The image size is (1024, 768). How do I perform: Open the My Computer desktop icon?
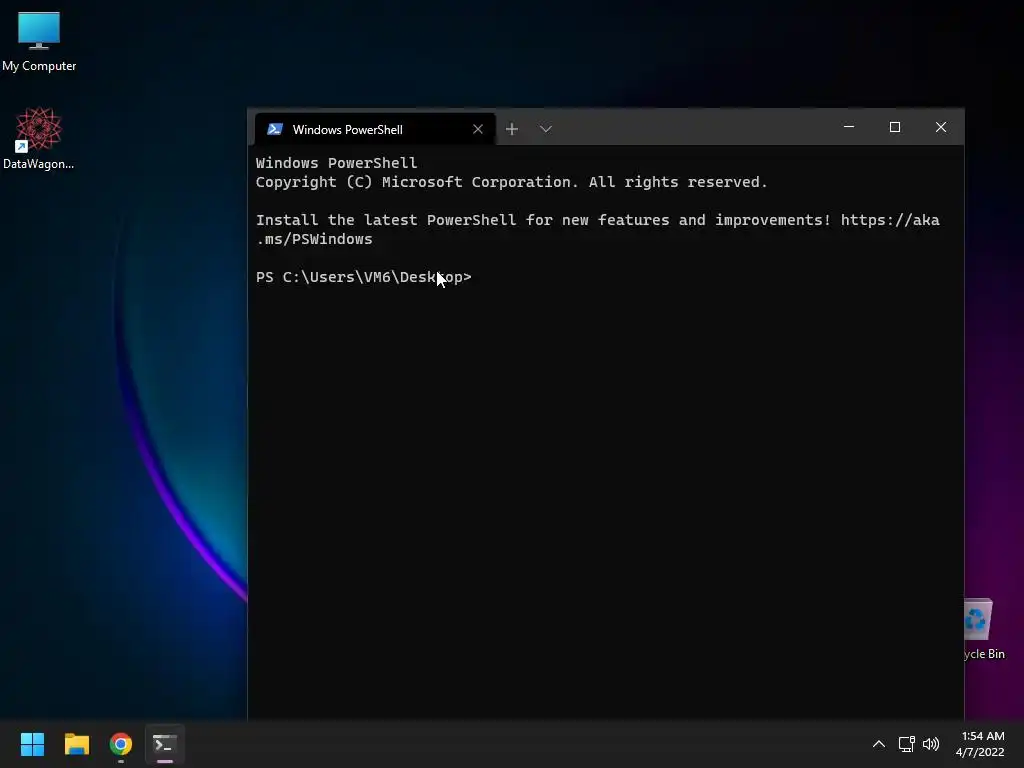click(x=39, y=40)
